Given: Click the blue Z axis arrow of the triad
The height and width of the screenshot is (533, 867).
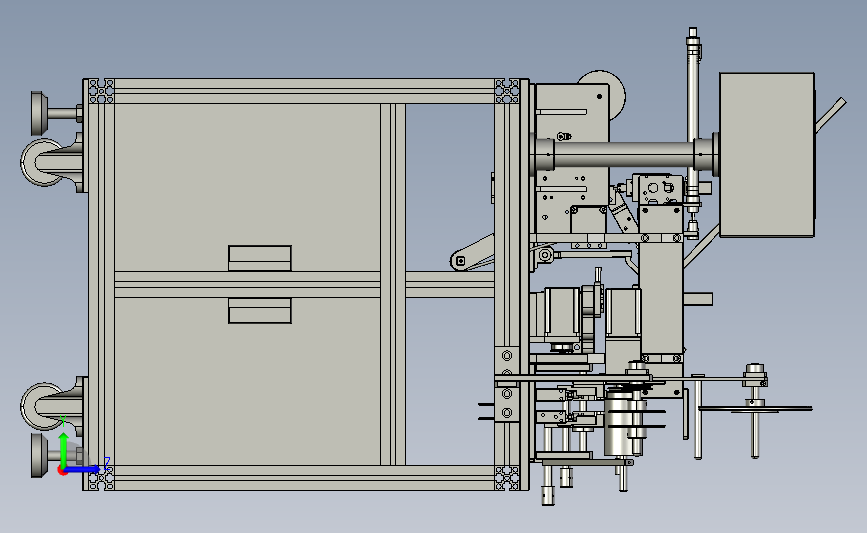Looking at the screenshot, I should coord(85,469).
